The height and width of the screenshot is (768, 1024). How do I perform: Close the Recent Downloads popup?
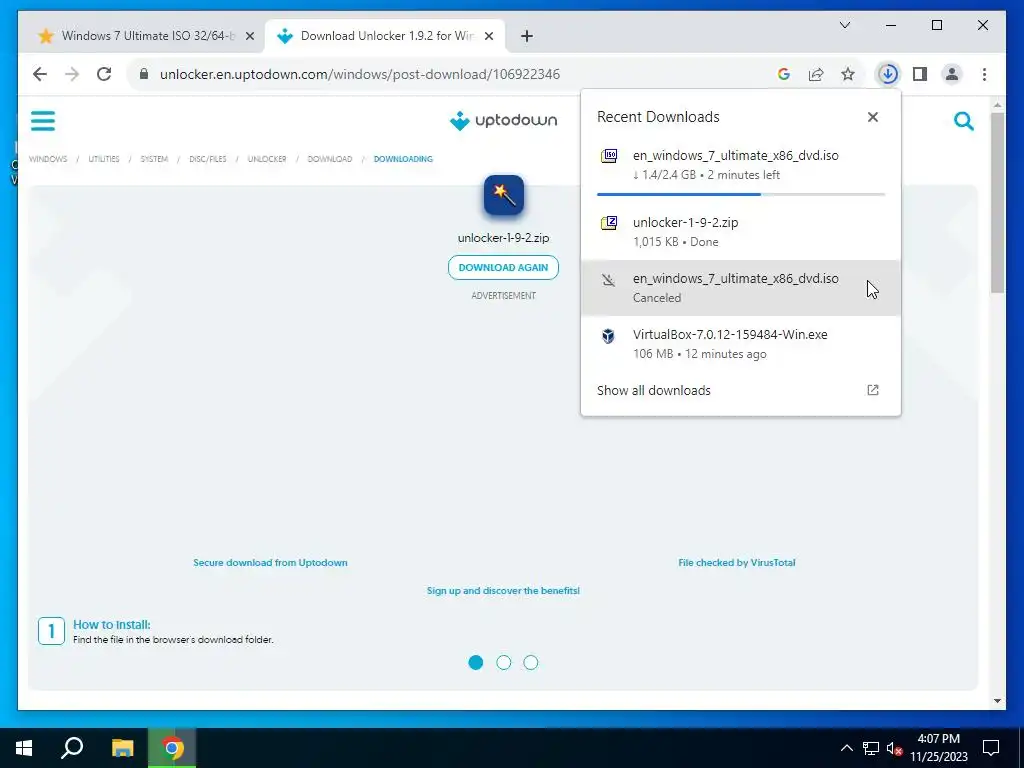(x=872, y=117)
